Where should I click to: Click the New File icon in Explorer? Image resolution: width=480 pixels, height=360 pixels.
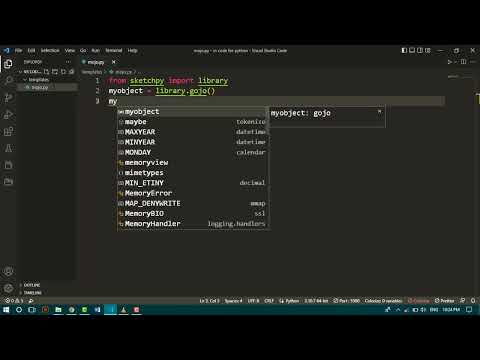[46, 71]
